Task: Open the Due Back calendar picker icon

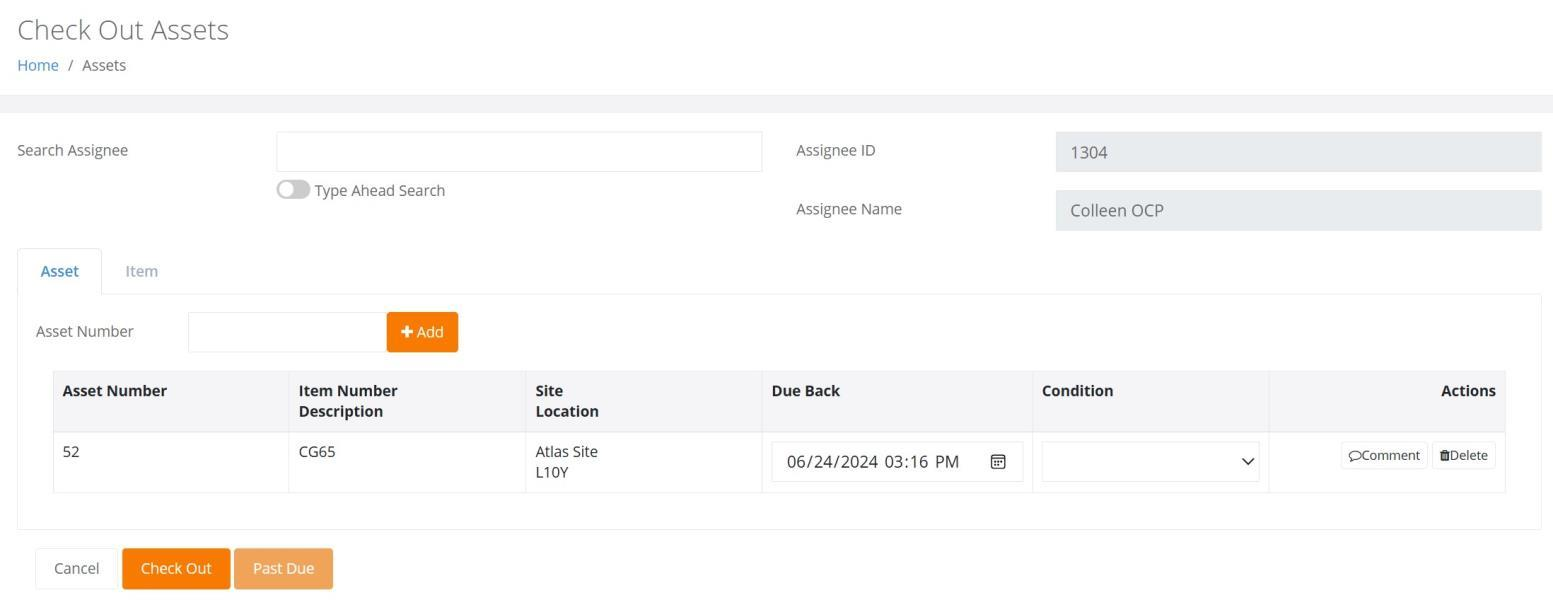Action: 997,461
